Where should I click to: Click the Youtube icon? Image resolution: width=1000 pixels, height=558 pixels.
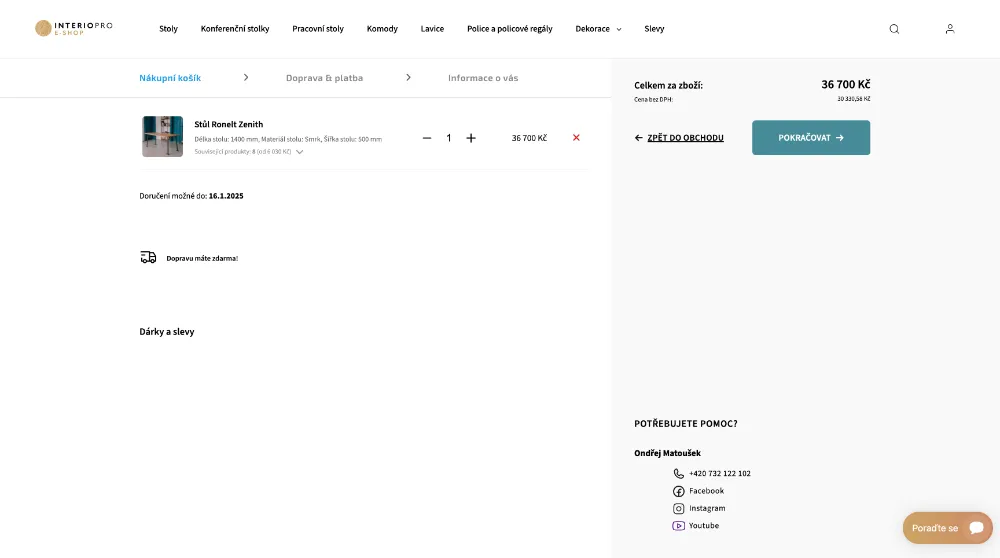point(679,525)
